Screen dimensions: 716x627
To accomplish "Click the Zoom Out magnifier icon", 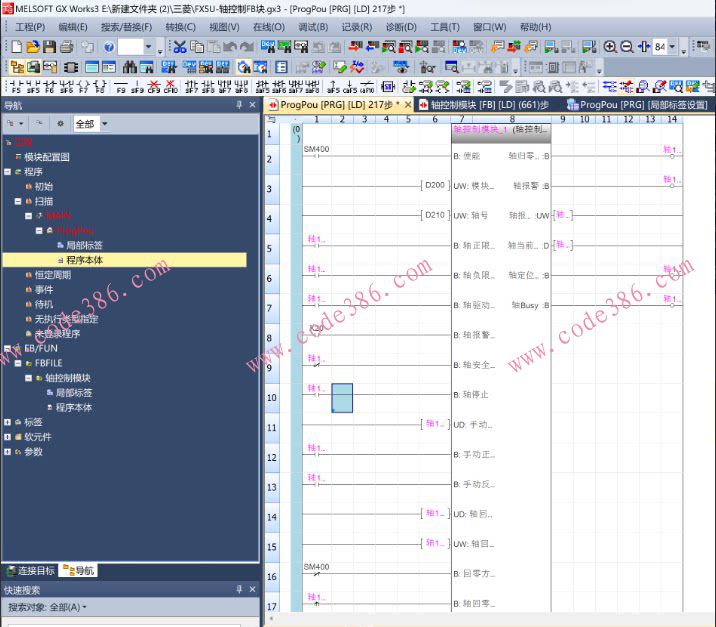I will (x=626, y=47).
